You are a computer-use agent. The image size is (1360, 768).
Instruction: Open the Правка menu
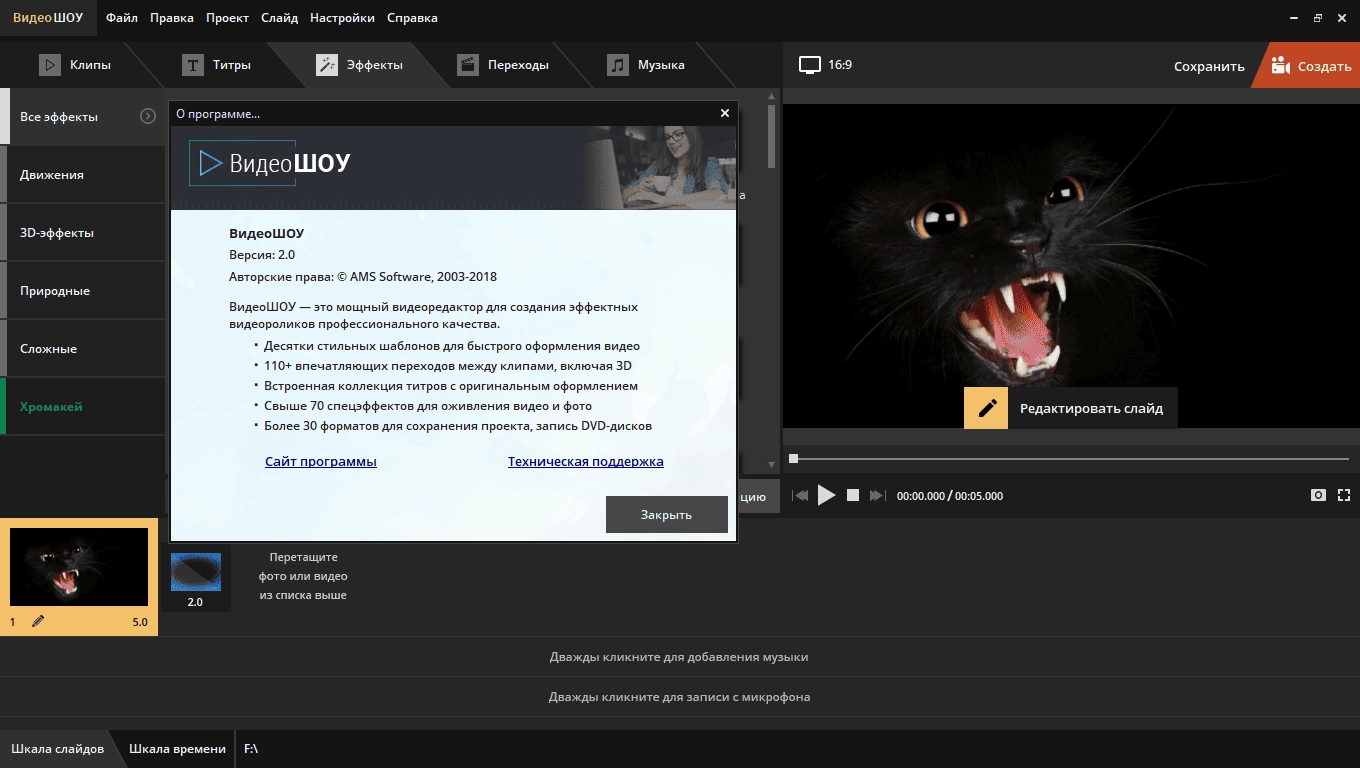coord(172,18)
